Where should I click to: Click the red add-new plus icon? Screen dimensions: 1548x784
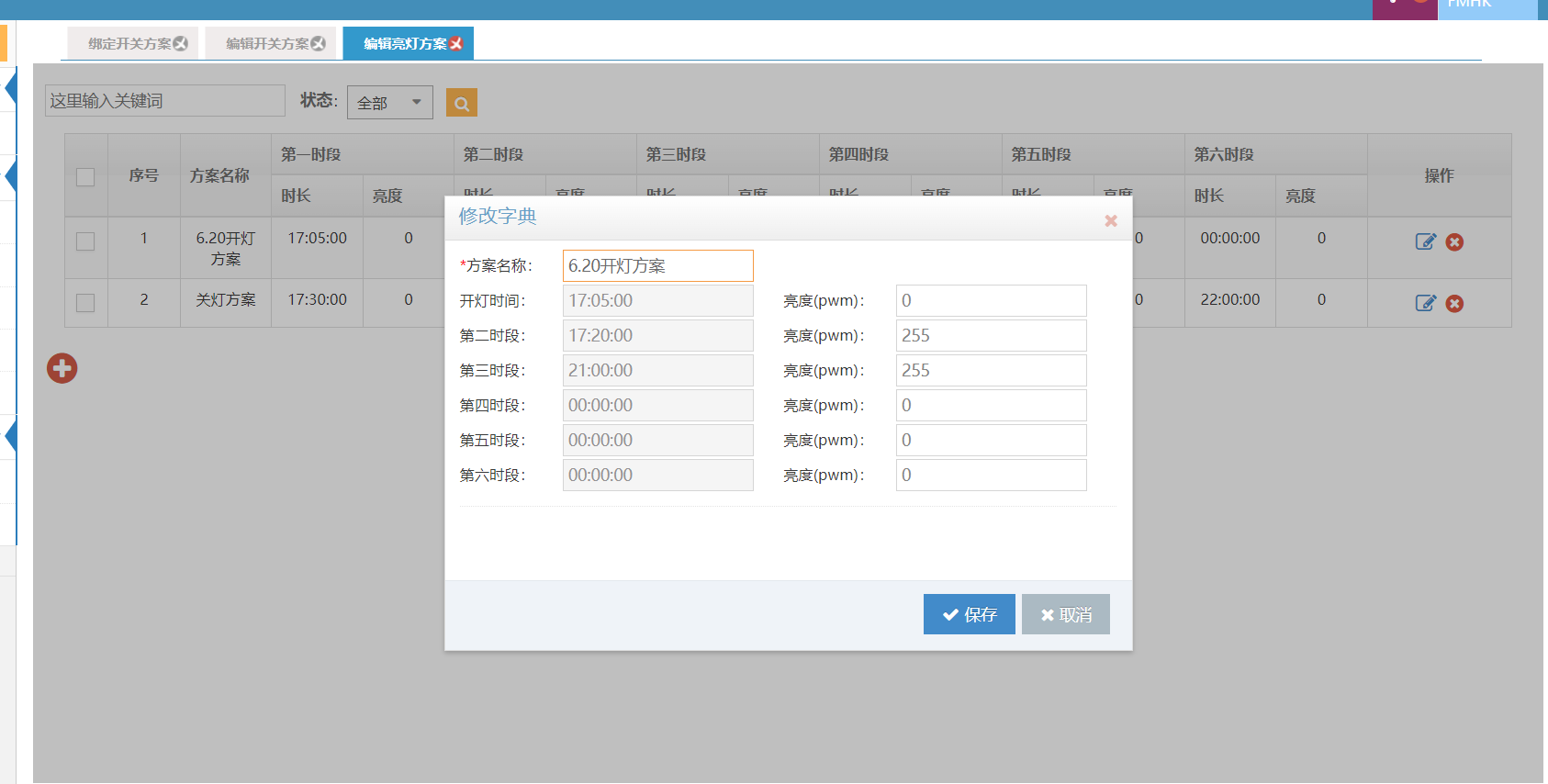(62, 368)
